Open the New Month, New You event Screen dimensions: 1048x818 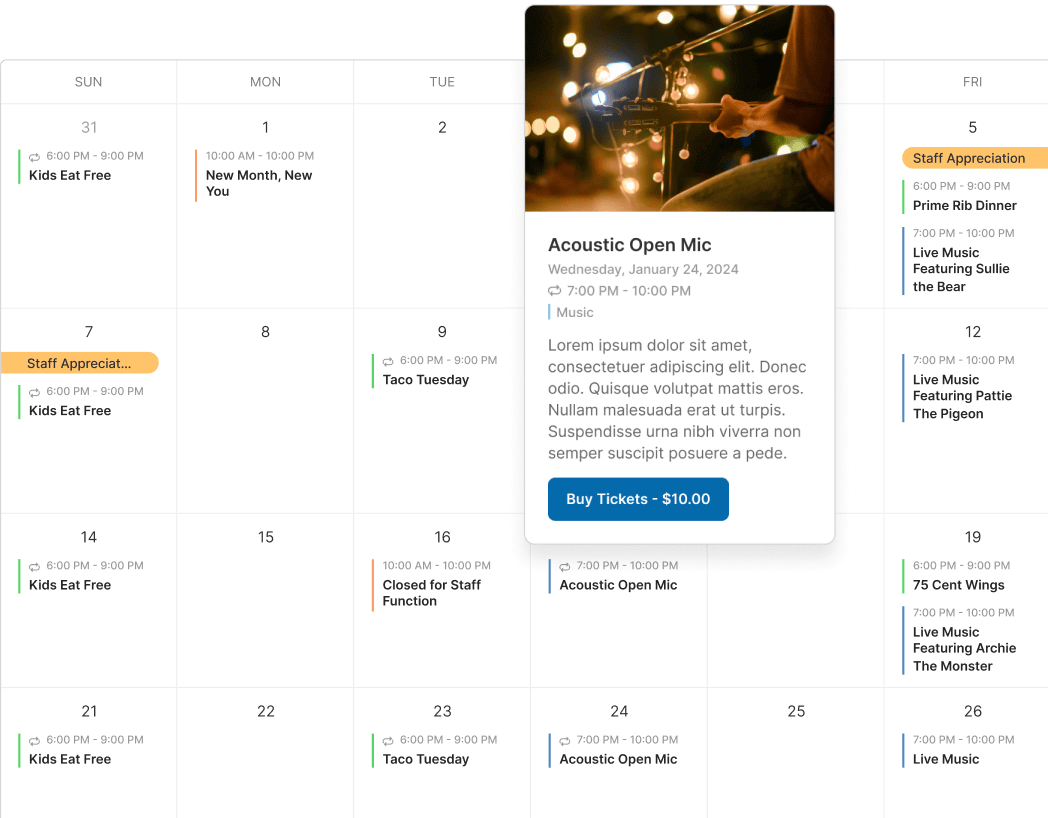(x=259, y=183)
